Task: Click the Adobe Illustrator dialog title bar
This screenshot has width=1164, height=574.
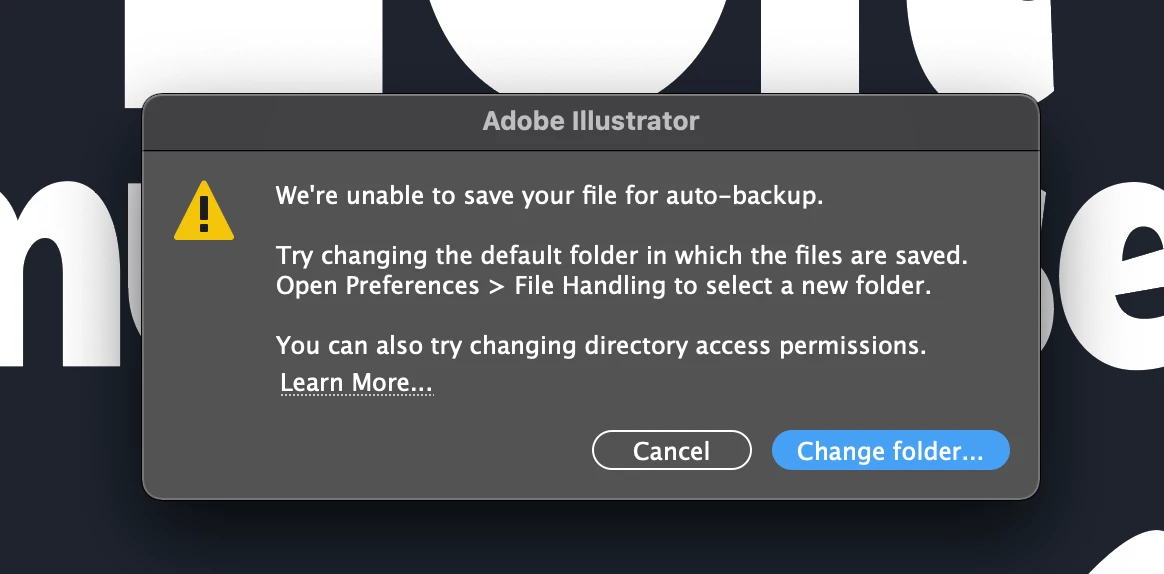Action: click(x=591, y=122)
